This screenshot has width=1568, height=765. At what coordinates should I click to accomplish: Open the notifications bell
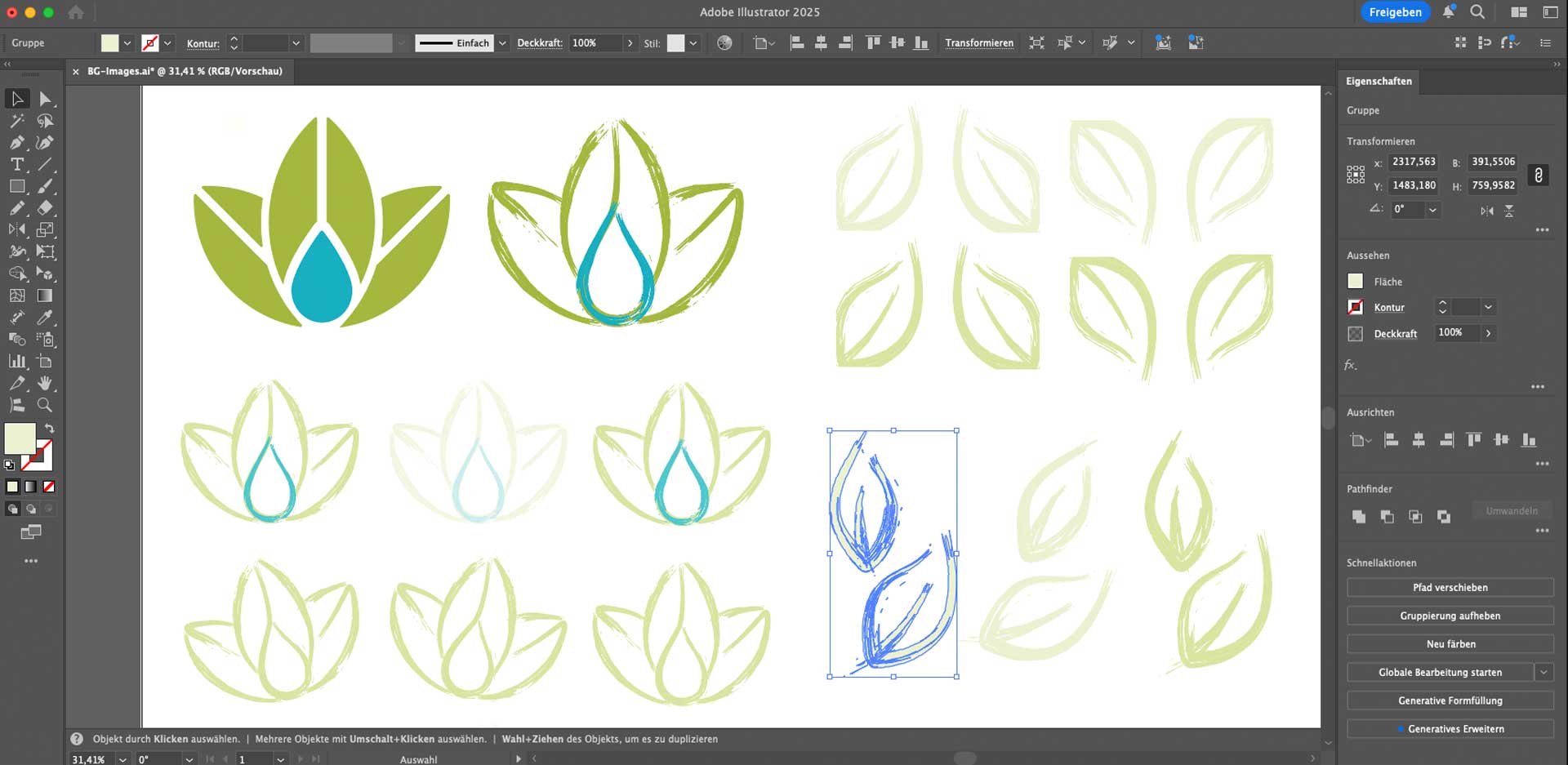tap(1448, 12)
